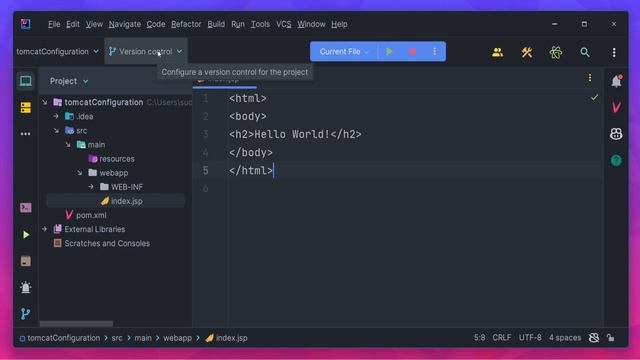Open the Notifications bell icon

pyautogui.click(x=616, y=81)
